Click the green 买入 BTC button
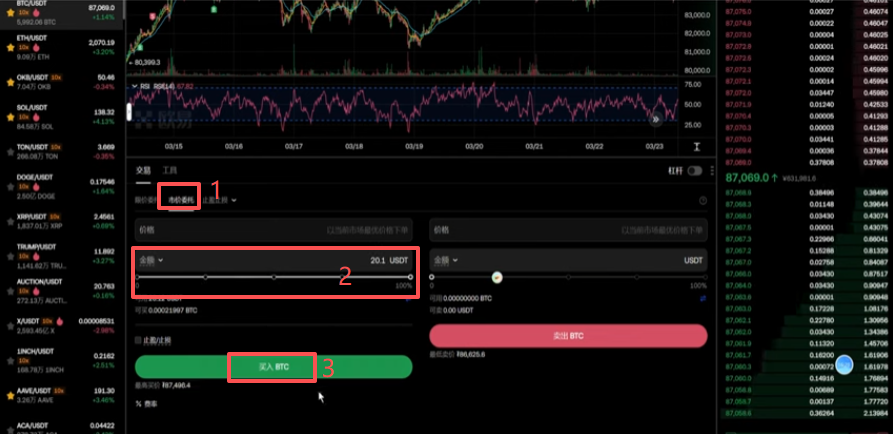893x434 pixels. pos(273,367)
